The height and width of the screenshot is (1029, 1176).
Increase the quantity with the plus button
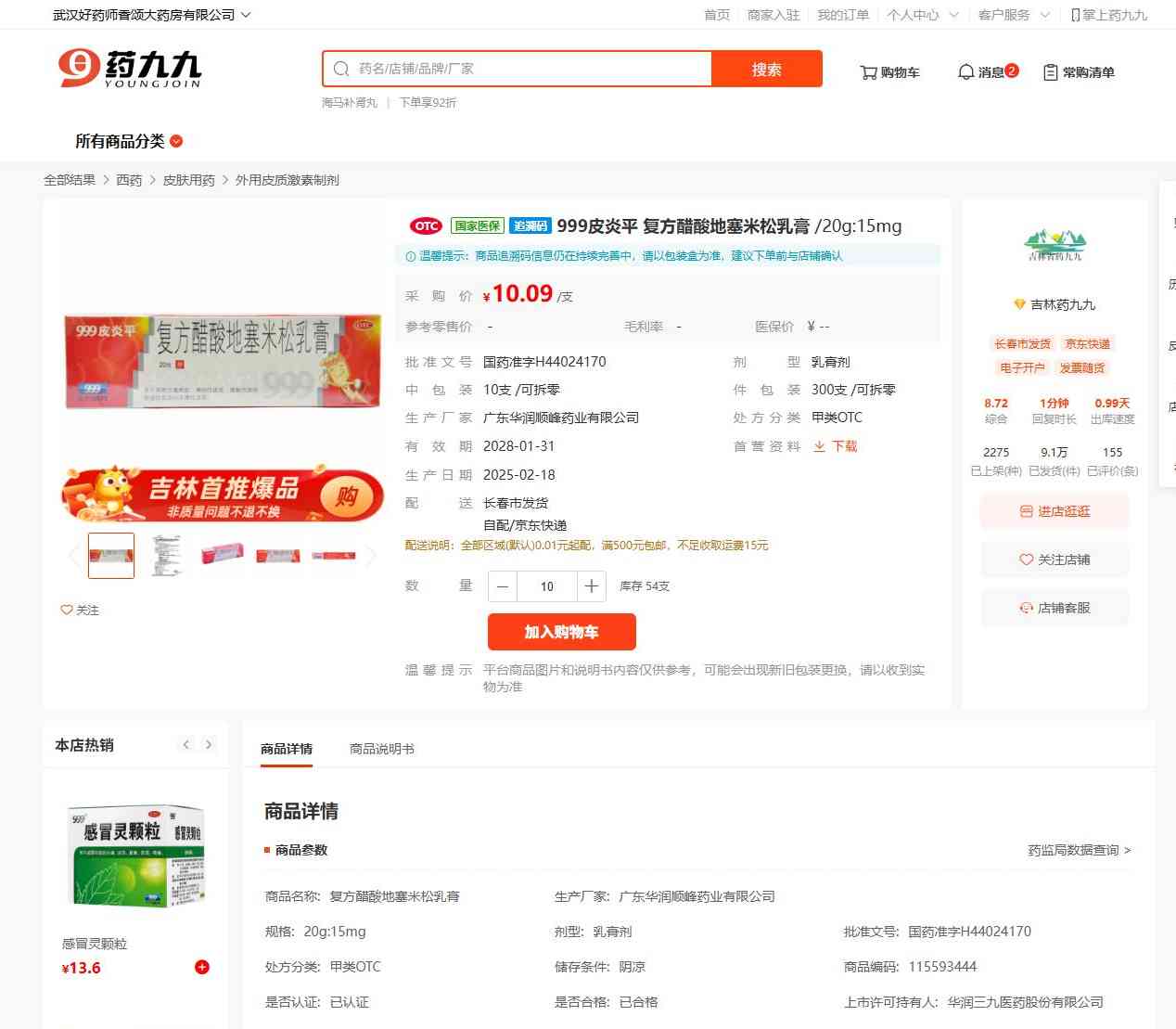click(x=591, y=586)
